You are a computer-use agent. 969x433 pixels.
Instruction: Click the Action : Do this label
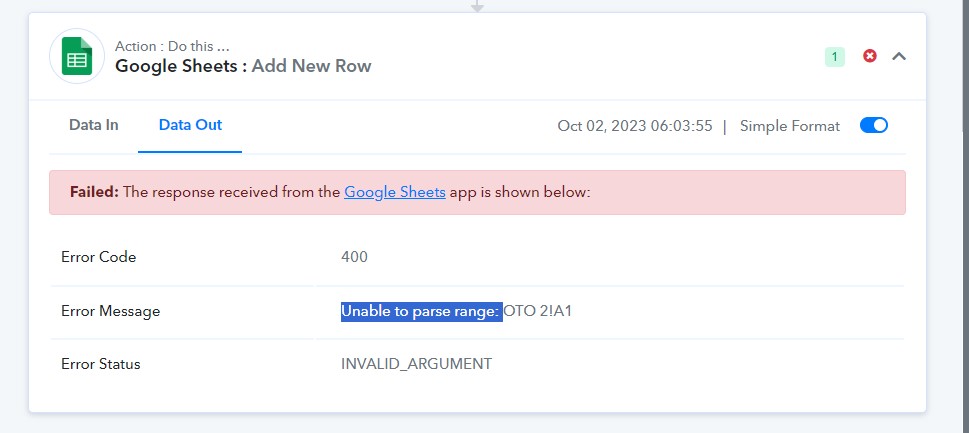click(x=172, y=46)
